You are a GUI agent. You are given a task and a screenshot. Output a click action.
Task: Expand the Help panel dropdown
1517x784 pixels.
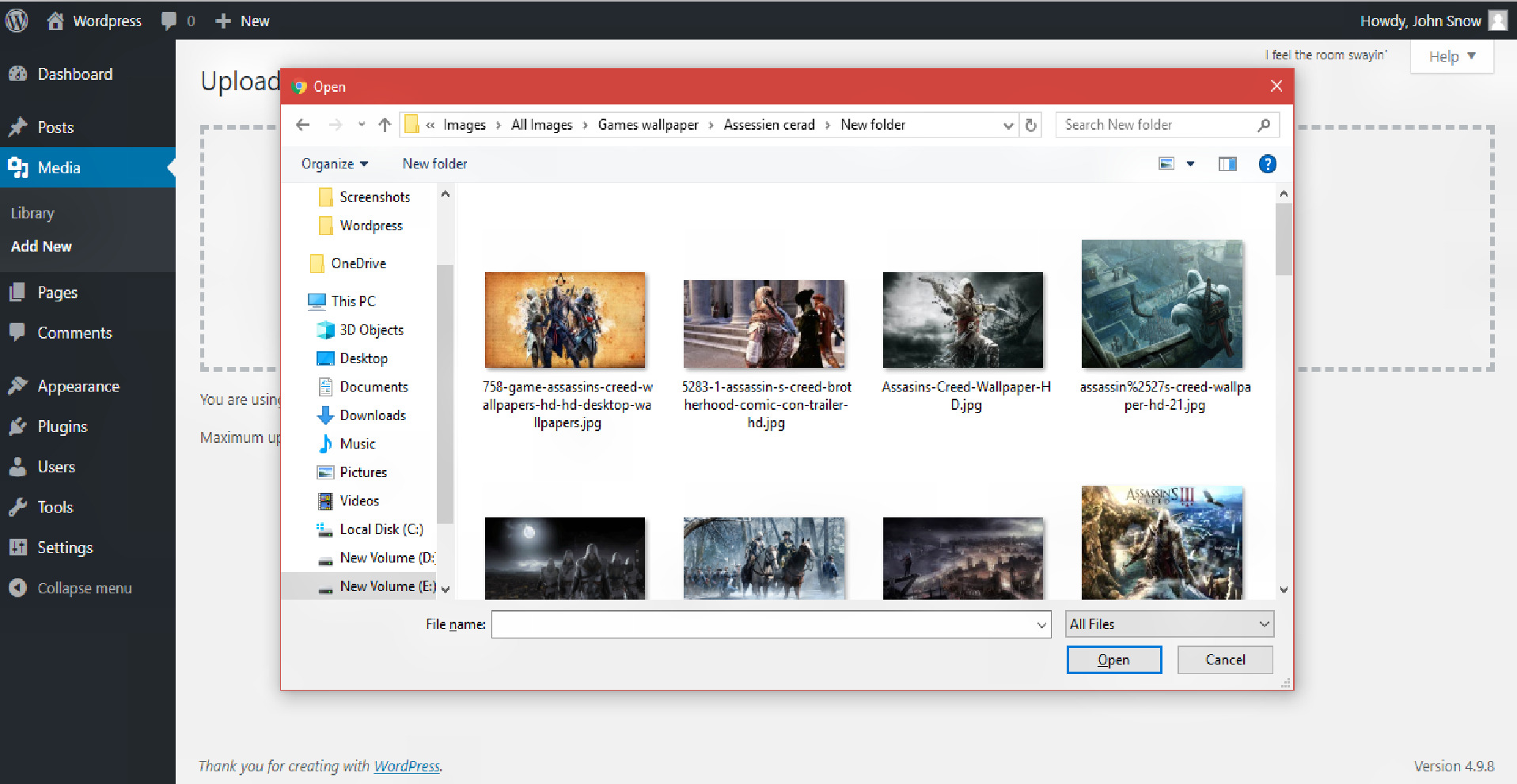[1452, 57]
